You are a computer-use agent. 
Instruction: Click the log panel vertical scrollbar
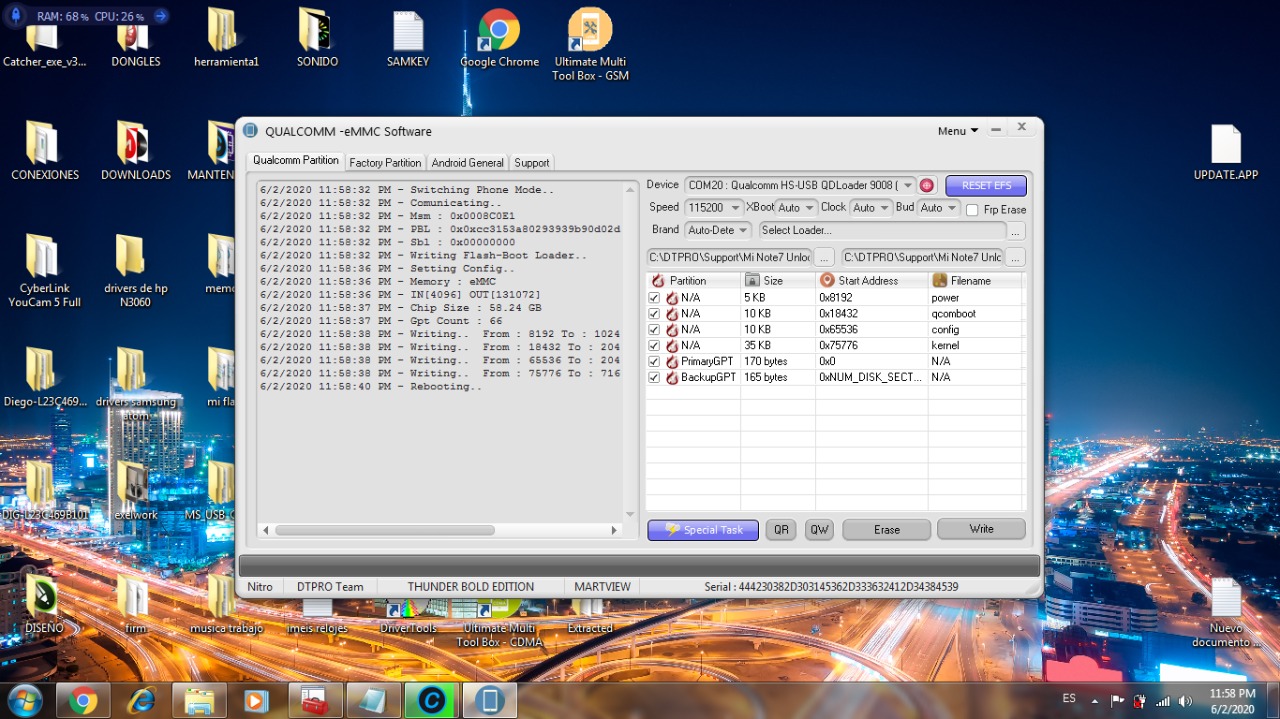tap(630, 351)
